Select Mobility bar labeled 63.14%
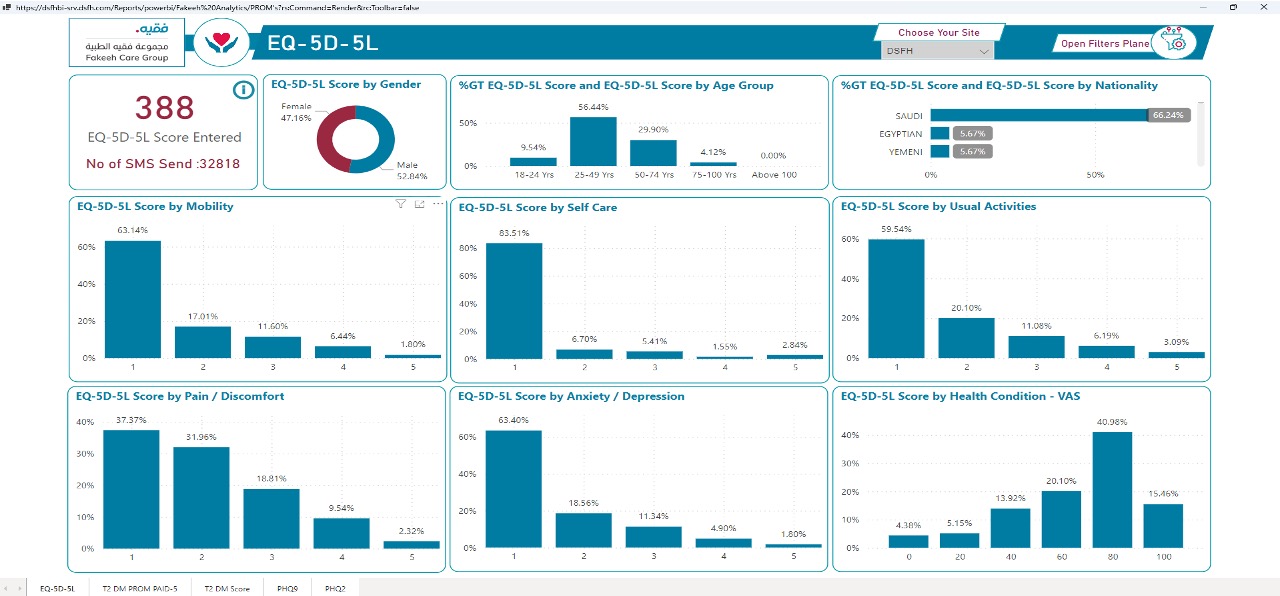This screenshot has width=1280, height=596. tap(133, 299)
